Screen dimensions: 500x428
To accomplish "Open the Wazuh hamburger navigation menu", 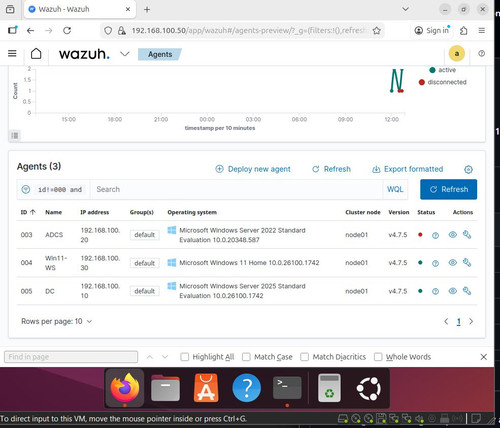I will pyautogui.click(x=12, y=53).
